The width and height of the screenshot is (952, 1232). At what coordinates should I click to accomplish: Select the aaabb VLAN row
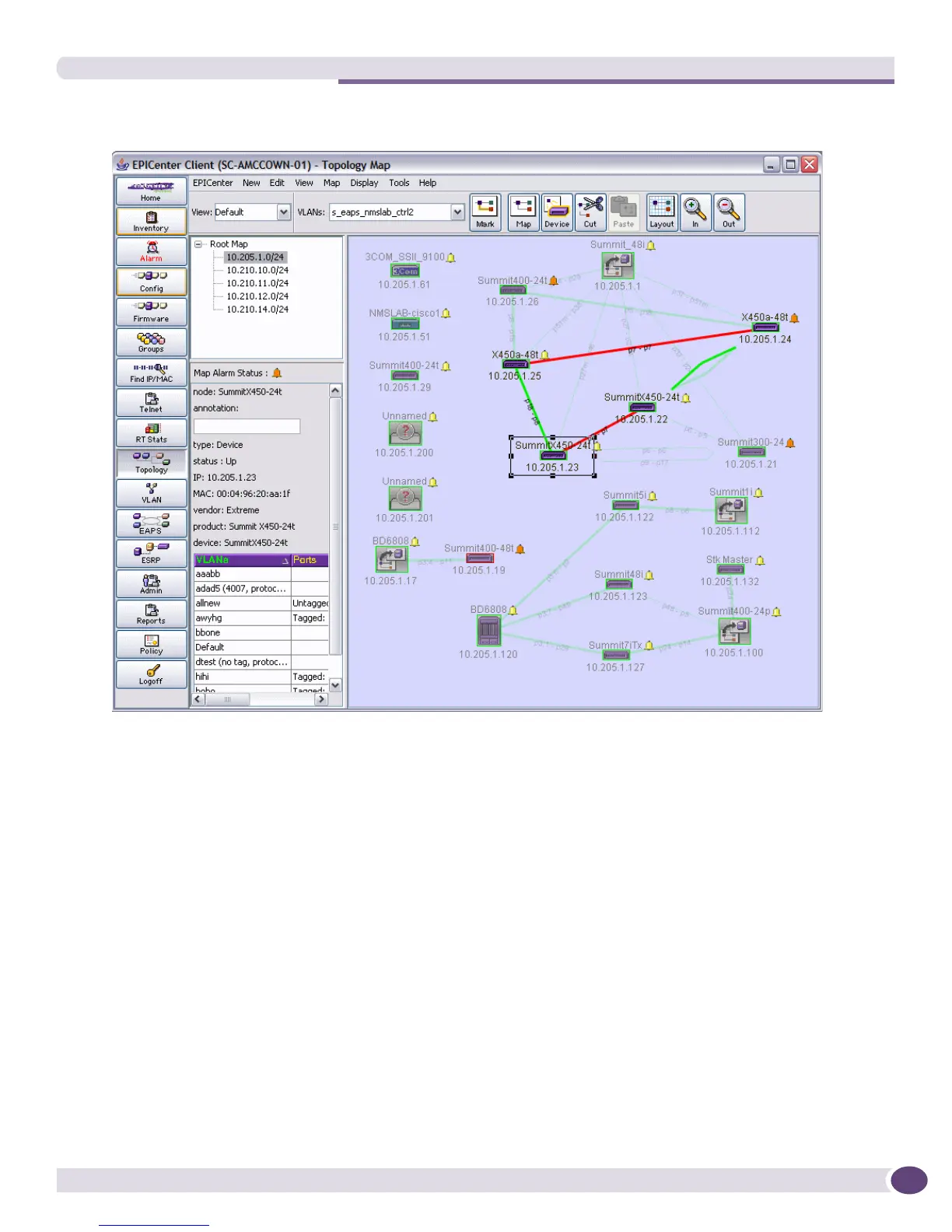pos(261,574)
